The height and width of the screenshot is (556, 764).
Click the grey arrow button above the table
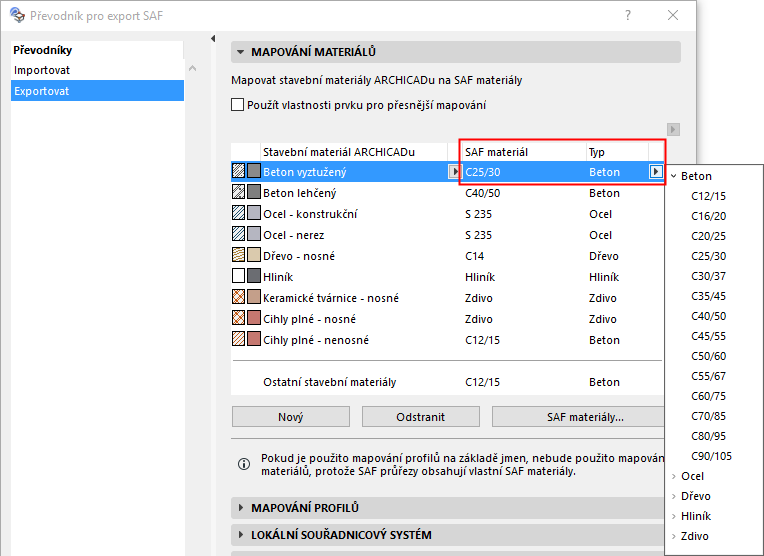coord(673,129)
